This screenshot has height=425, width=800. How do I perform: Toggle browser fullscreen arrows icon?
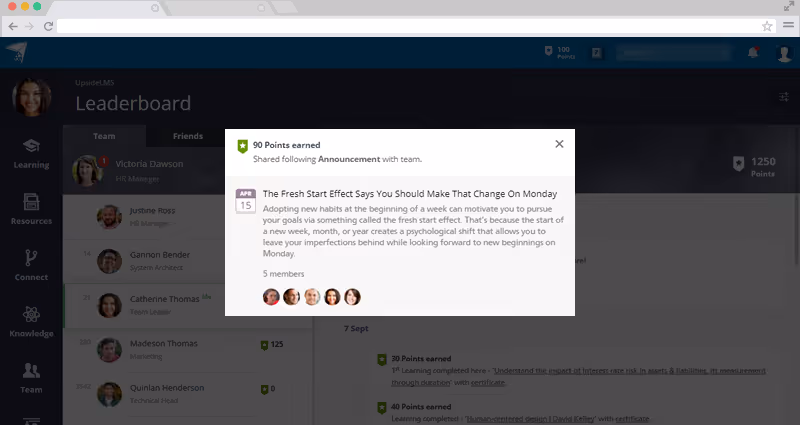pyautogui.click(x=789, y=6)
